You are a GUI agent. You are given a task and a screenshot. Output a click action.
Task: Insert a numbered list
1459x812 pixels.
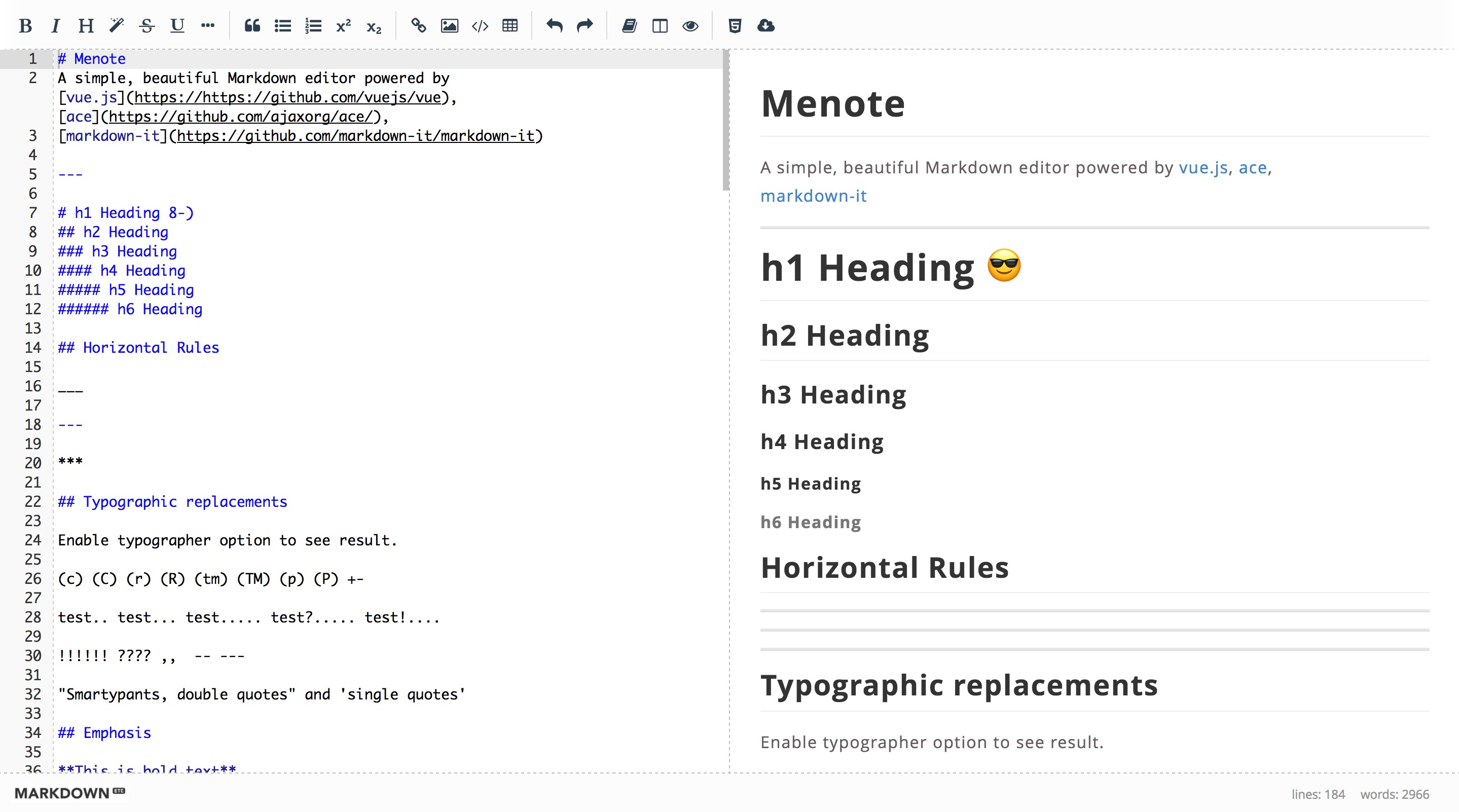click(313, 25)
